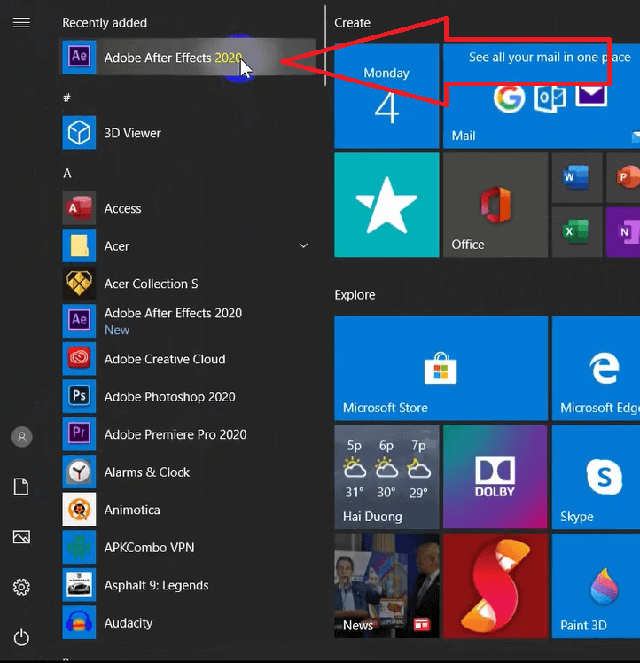Launch Adobe Creative Cloud app
The height and width of the screenshot is (663, 640).
tap(164, 359)
